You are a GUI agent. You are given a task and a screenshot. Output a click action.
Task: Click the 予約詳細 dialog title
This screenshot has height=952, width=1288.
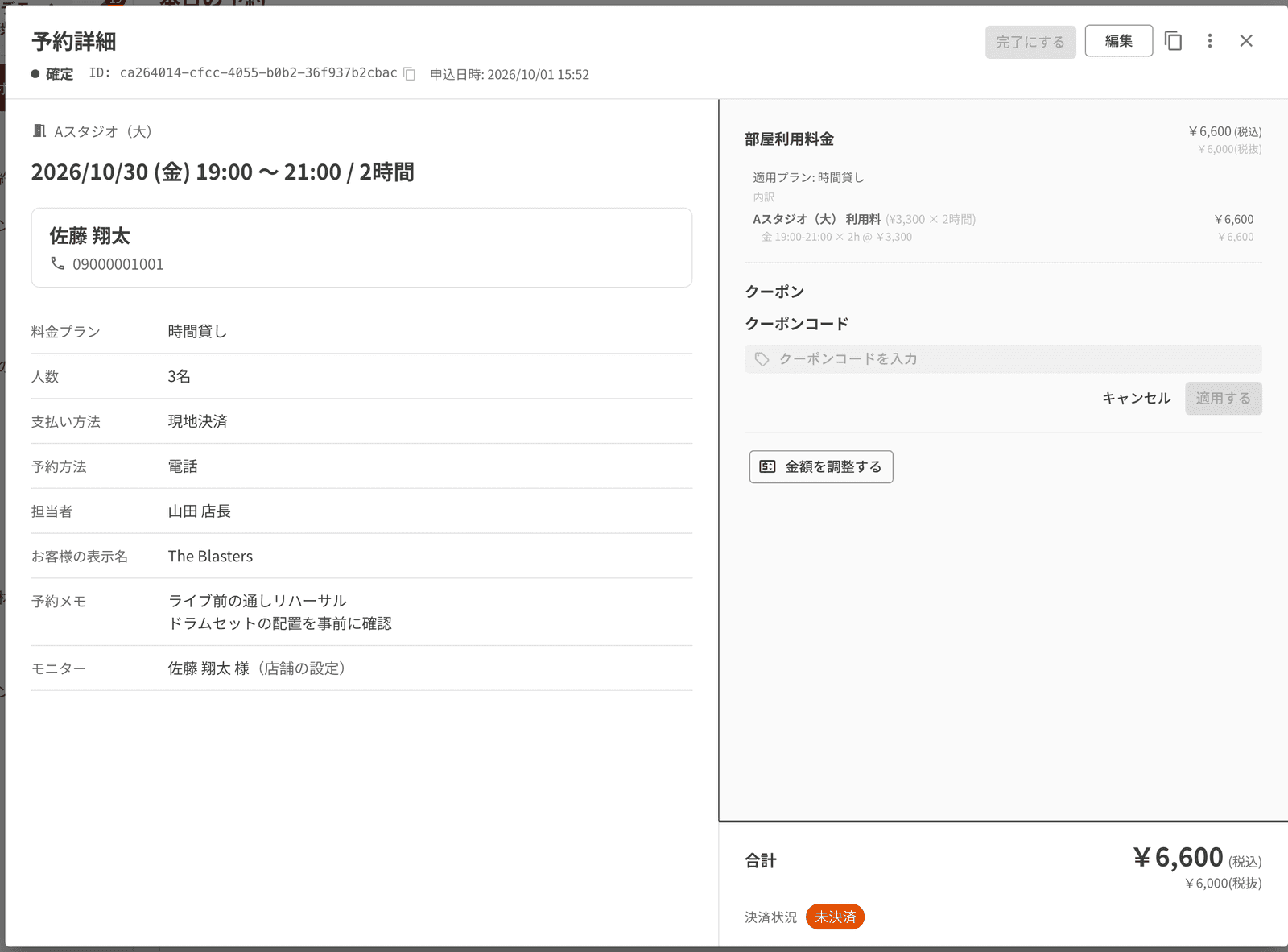pos(74,41)
